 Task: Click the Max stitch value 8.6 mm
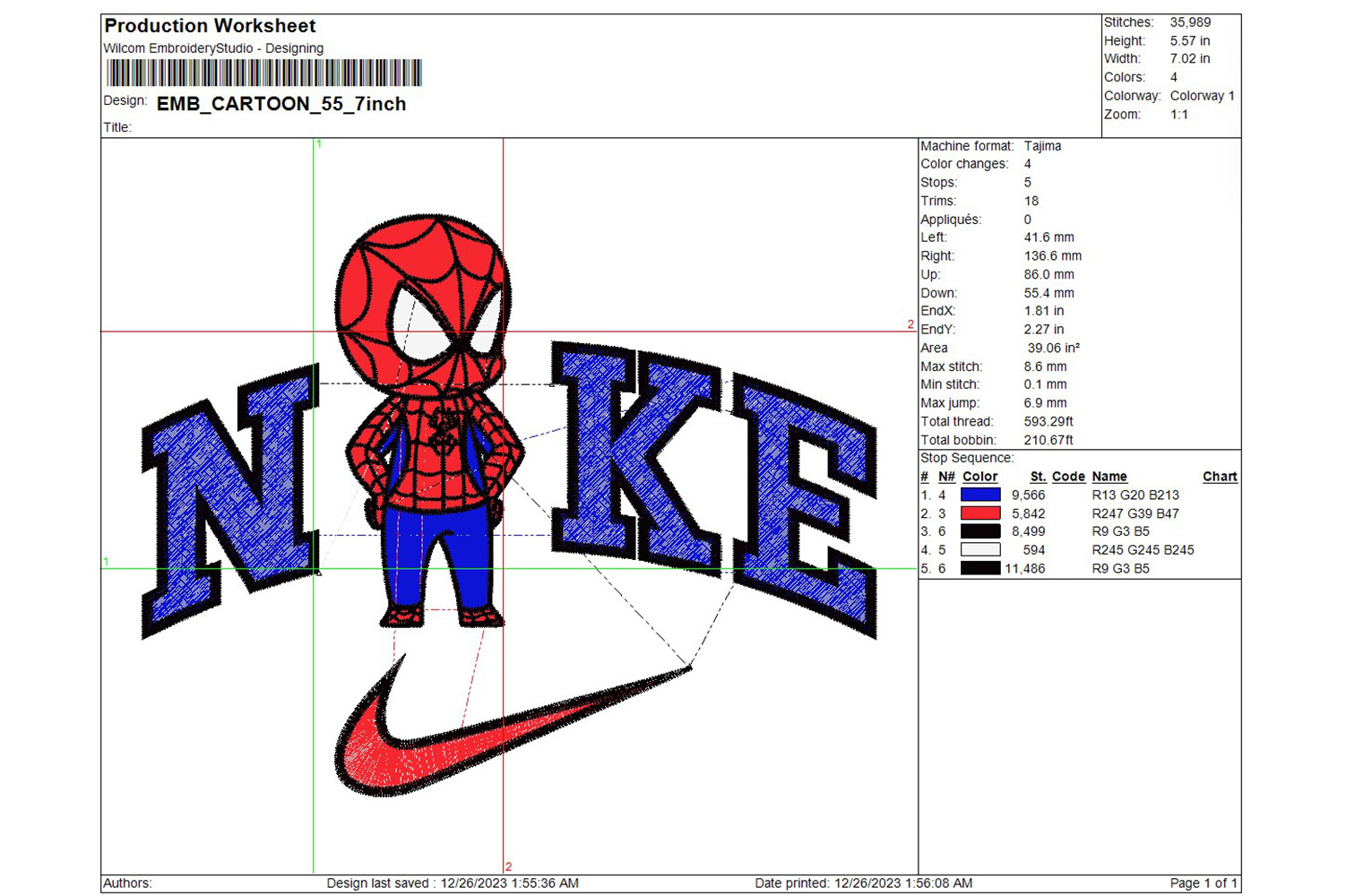(x=1045, y=366)
